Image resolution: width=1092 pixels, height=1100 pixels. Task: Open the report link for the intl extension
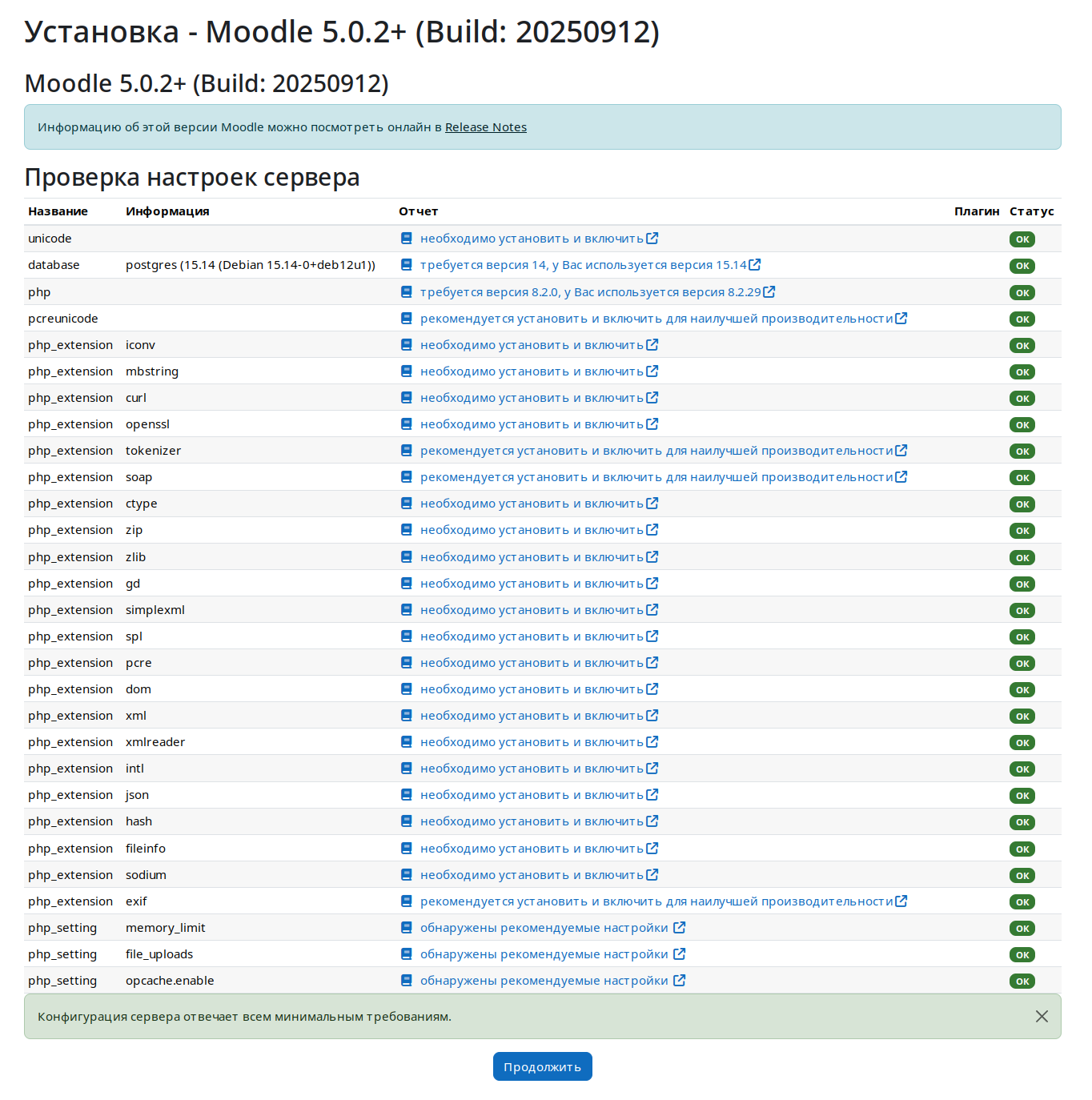click(x=532, y=769)
